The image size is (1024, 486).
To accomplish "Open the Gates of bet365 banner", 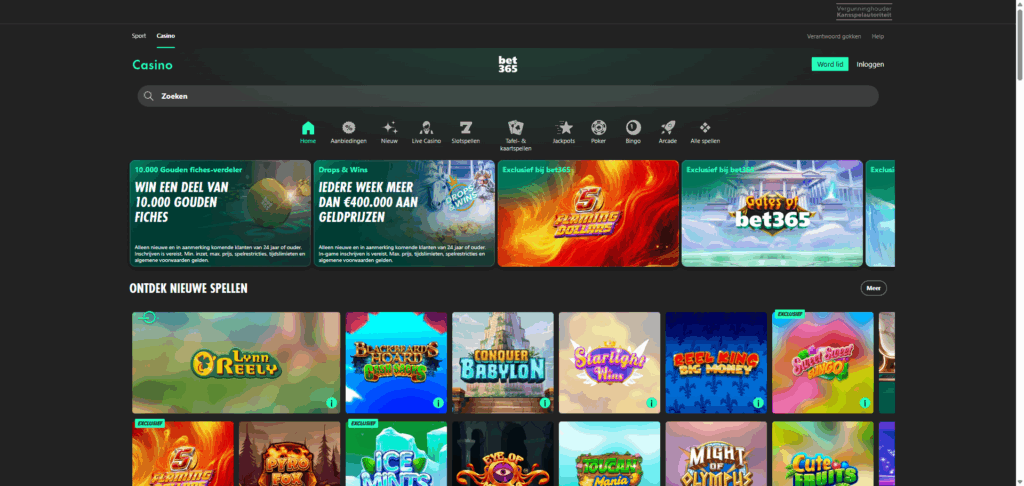I will pyautogui.click(x=773, y=214).
